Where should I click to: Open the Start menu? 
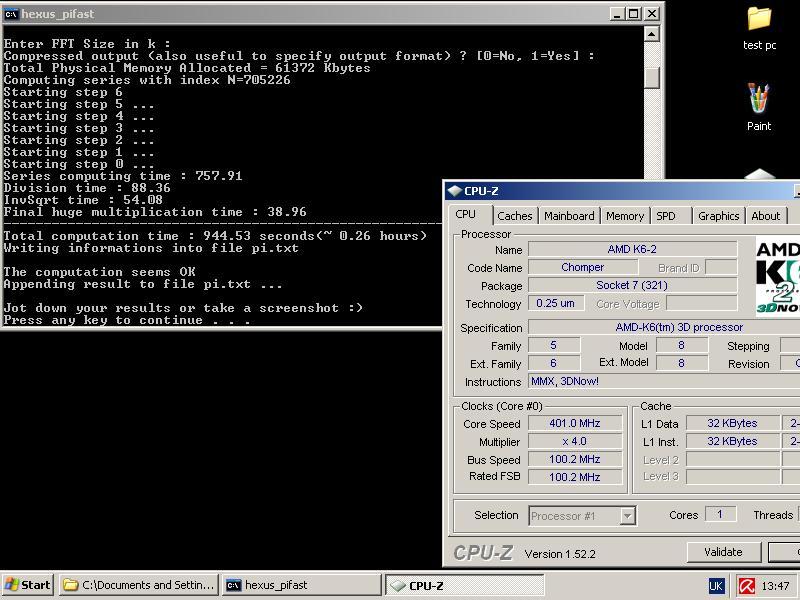28,585
